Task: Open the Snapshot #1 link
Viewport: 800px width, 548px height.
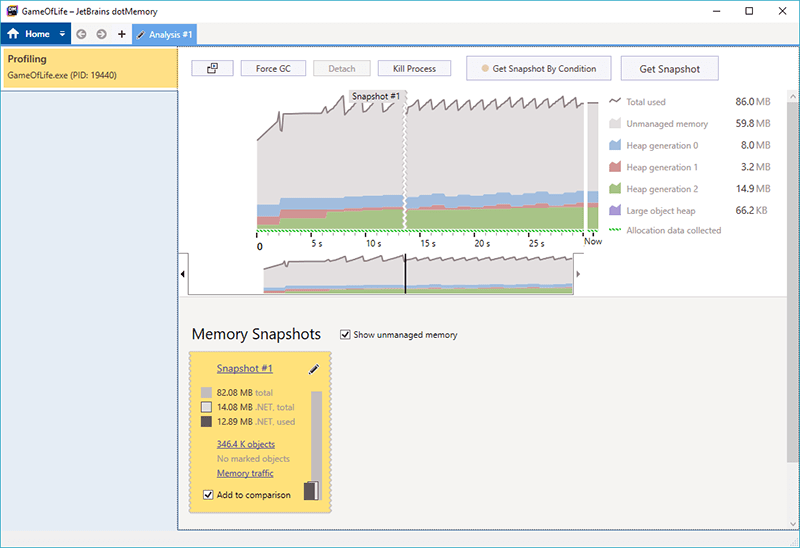Action: pyautogui.click(x=244, y=369)
